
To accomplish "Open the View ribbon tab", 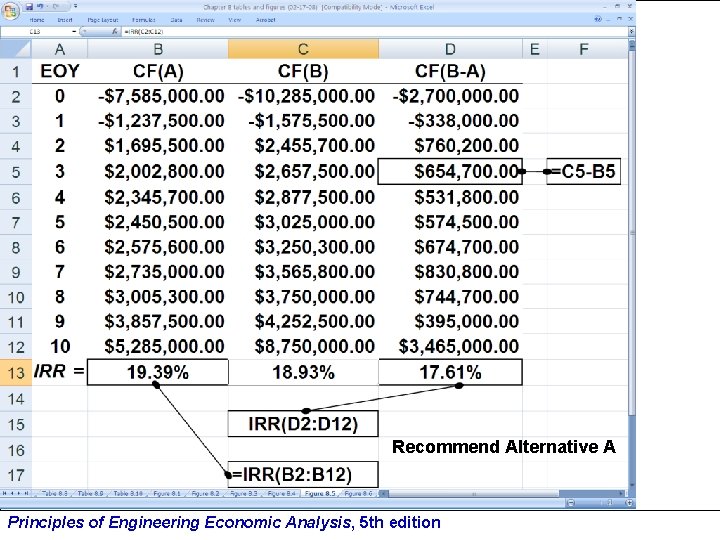I will pyautogui.click(x=235, y=20).
